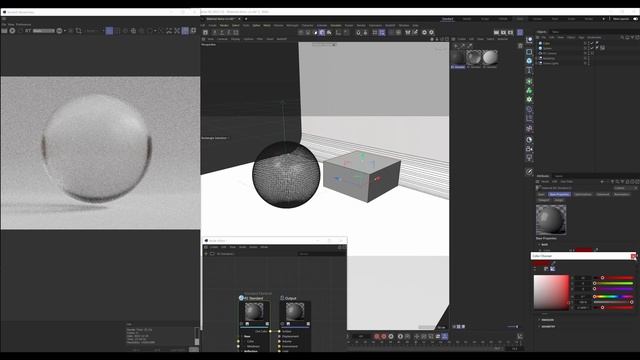Click the red base Color swatch in attributes
The height and width of the screenshot is (360, 640).
pos(584,250)
